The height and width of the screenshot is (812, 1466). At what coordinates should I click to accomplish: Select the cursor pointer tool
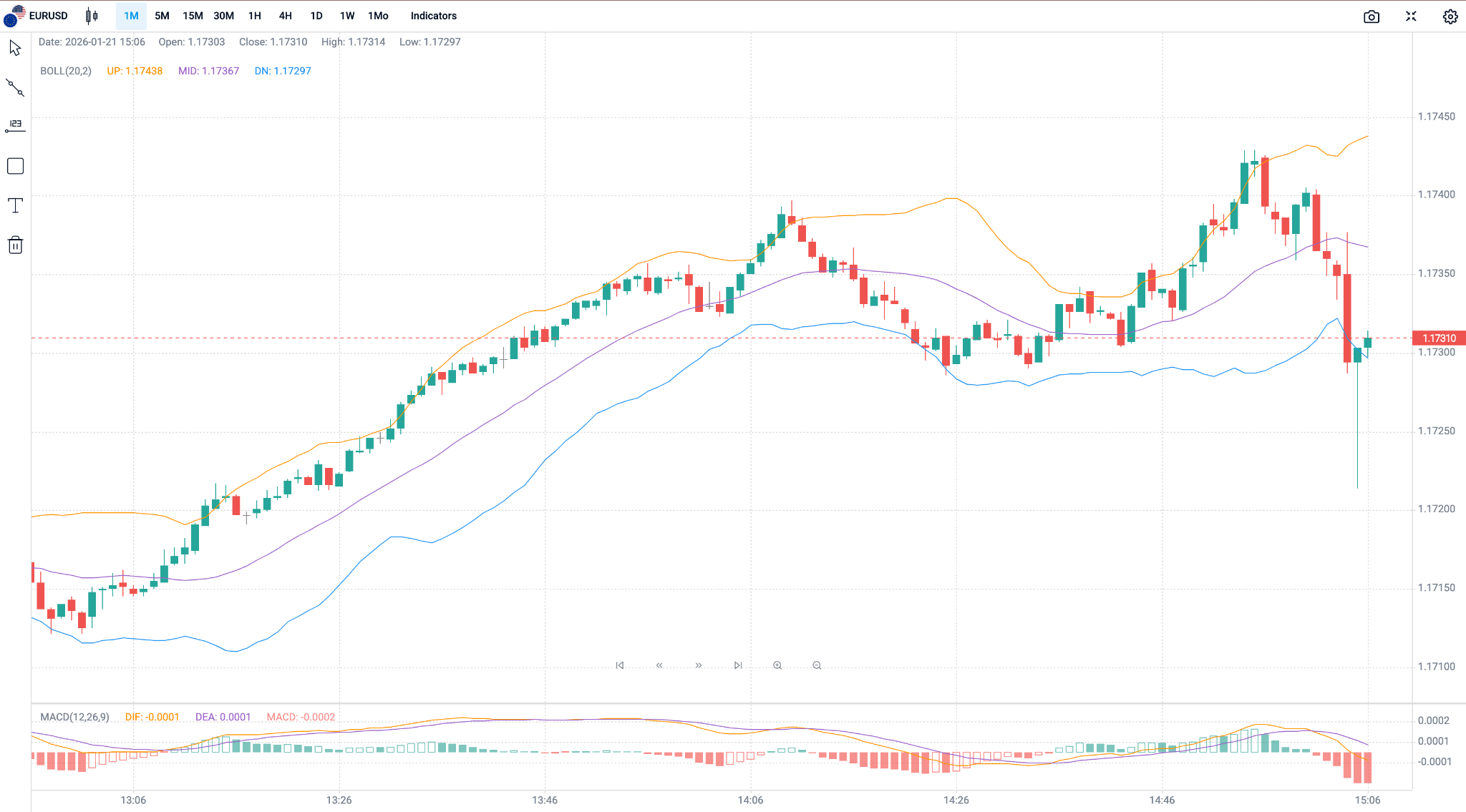[x=15, y=48]
